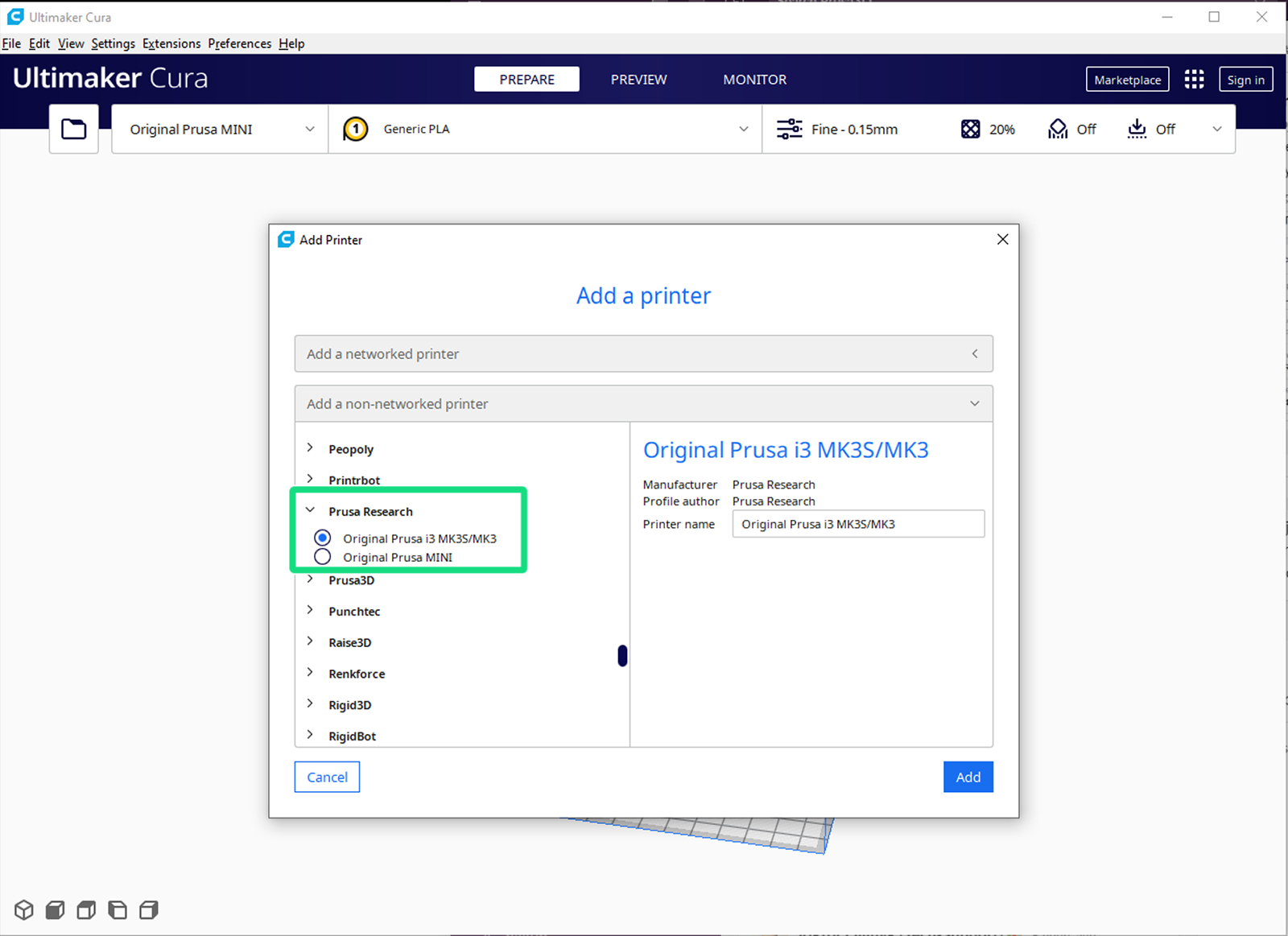Click the build plate adhesion icon
The width and height of the screenshot is (1288, 936).
click(1137, 129)
